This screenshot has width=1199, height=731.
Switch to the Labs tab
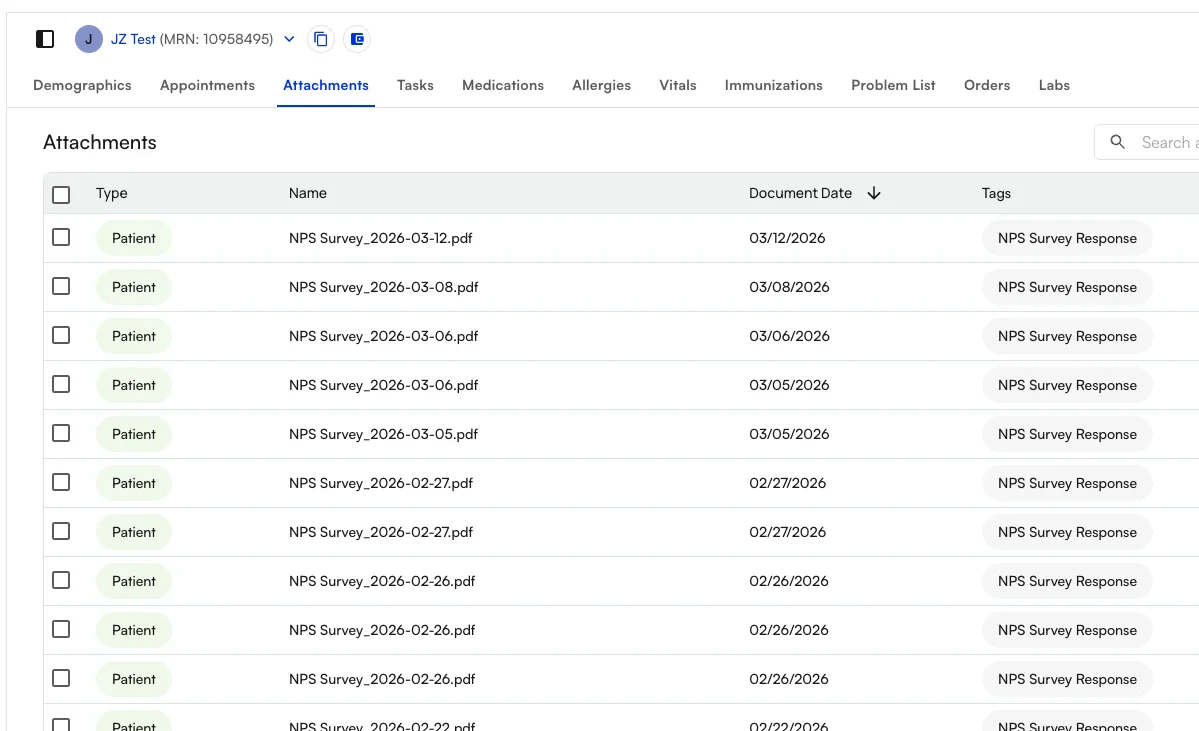point(1054,85)
